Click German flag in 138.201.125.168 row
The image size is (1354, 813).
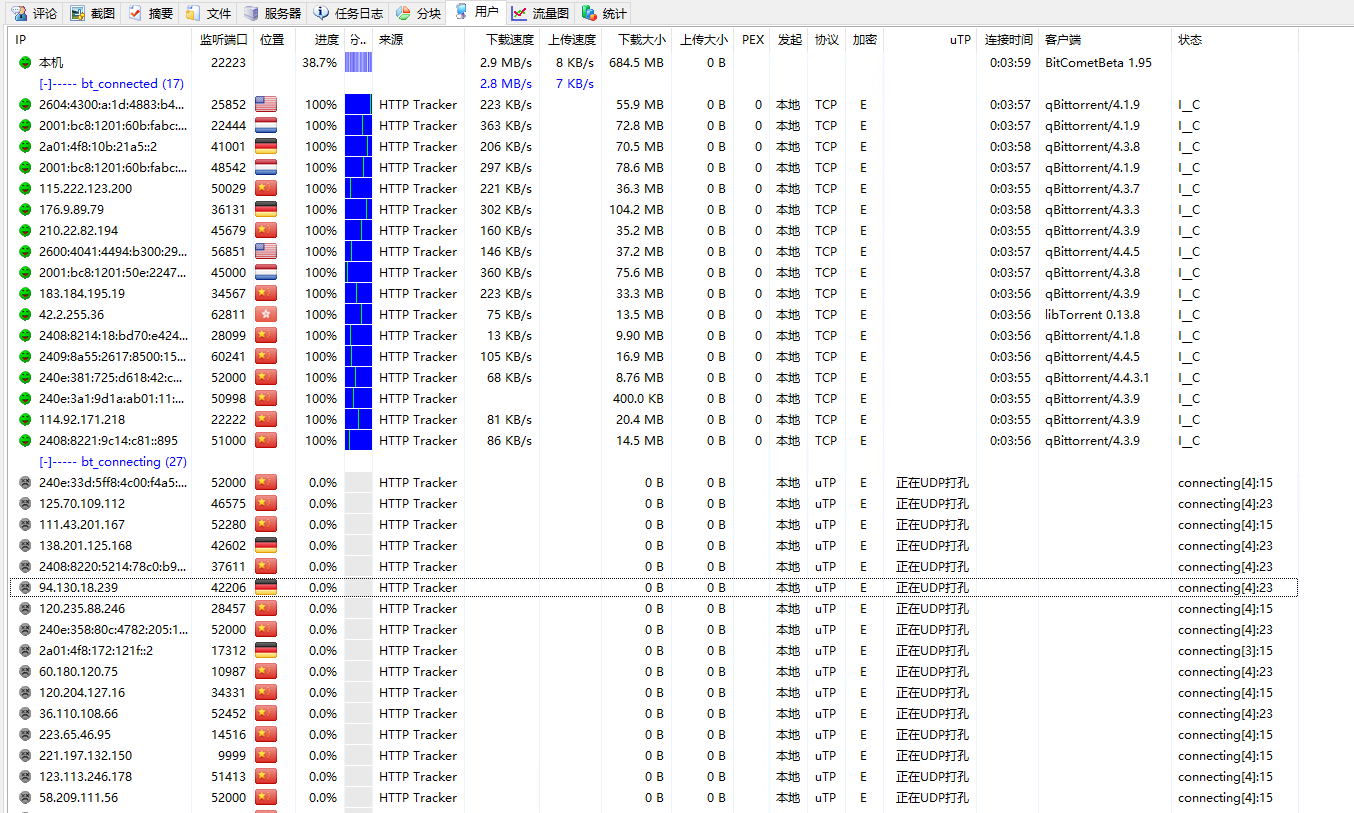coord(266,545)
